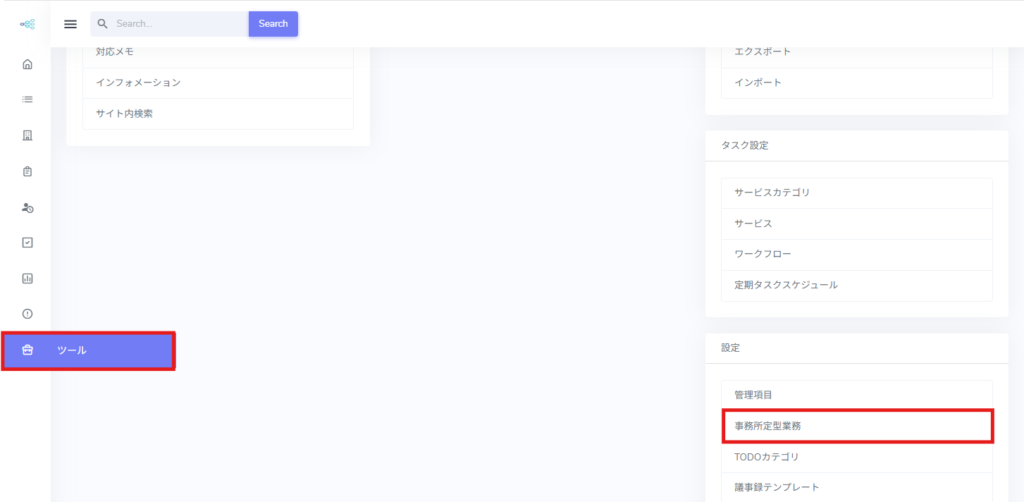Open the bar chart icon in the sidebar
Viewport: 1024px width, 502px height.
[x=27, y=278]
